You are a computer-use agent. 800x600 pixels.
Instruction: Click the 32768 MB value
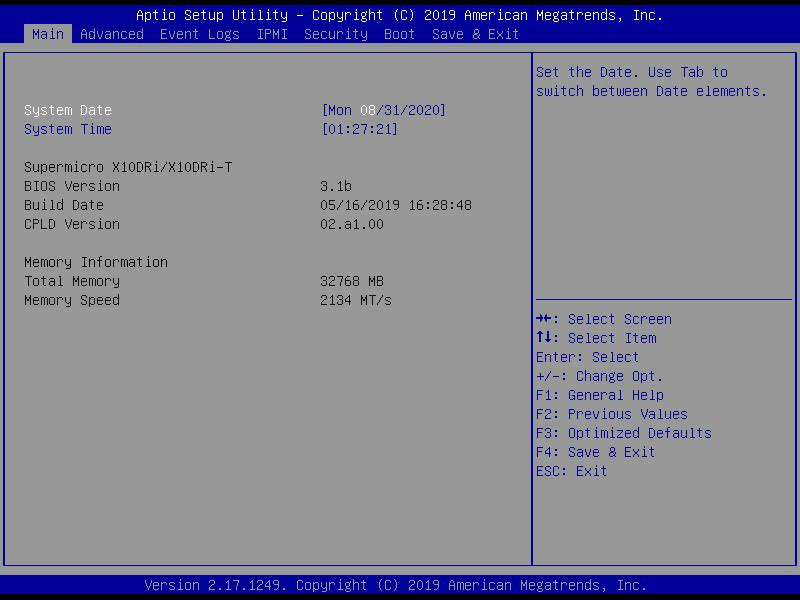[x=352, y=281]
